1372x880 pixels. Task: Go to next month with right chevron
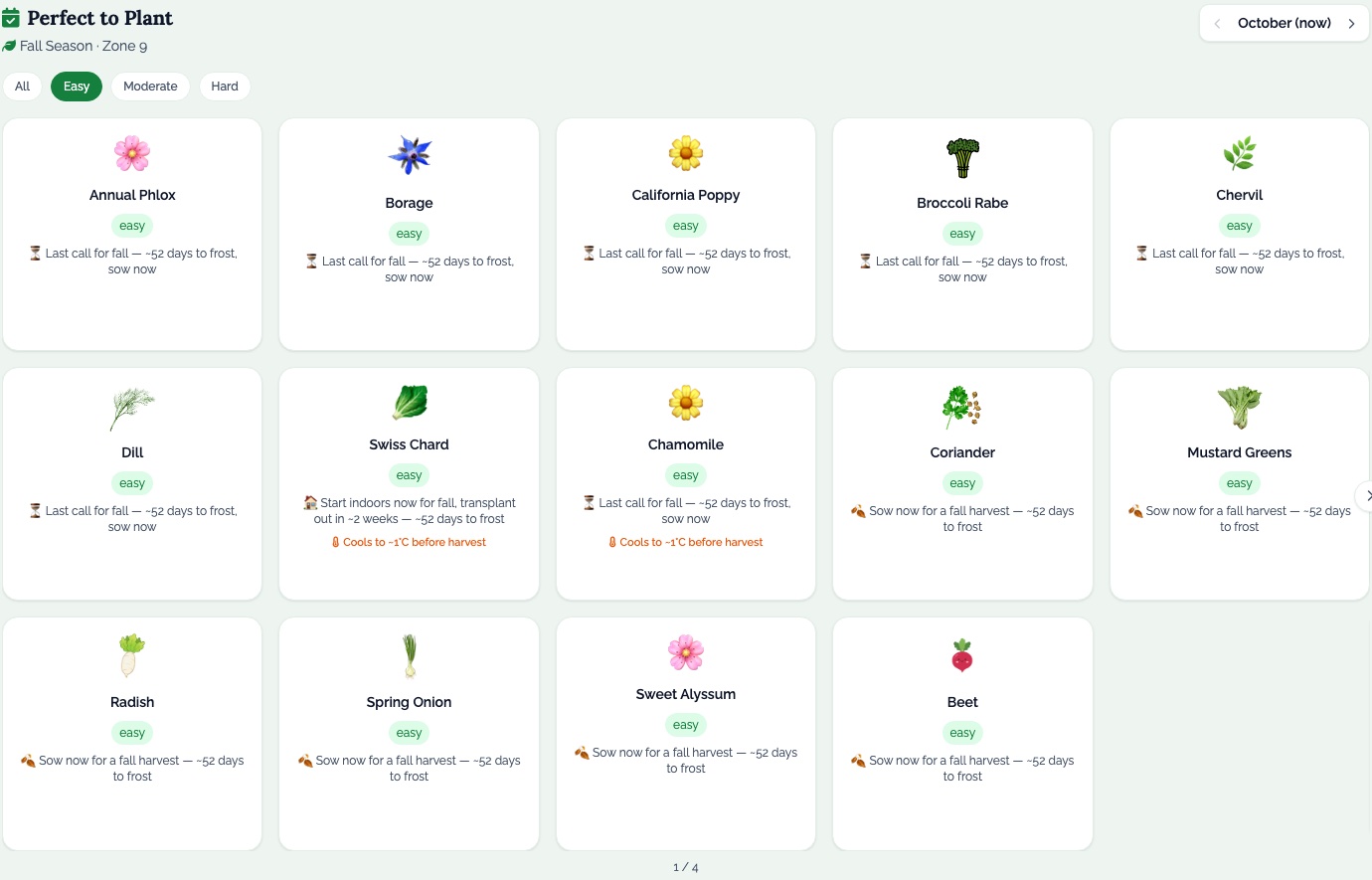click(x=1351, y=23)
